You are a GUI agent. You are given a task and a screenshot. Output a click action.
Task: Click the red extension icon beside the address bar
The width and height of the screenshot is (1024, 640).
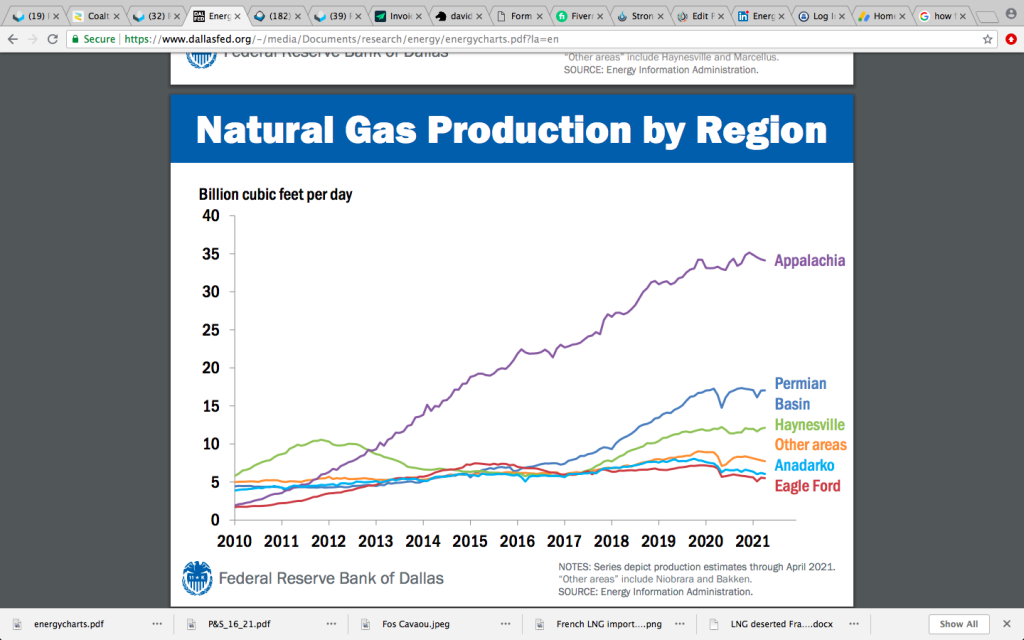[x=1009, y=41]
